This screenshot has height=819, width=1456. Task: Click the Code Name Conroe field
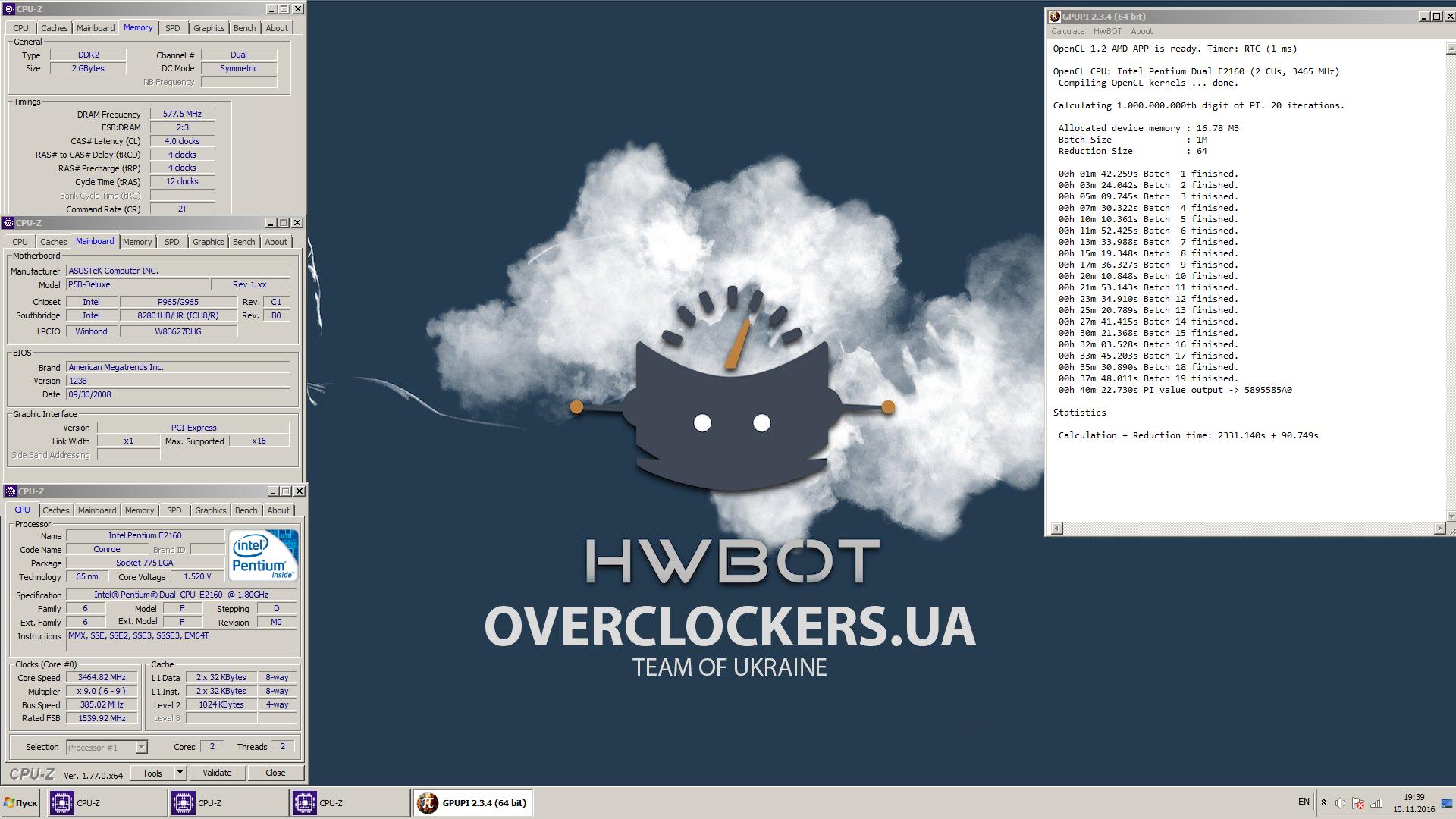point(106,549)
